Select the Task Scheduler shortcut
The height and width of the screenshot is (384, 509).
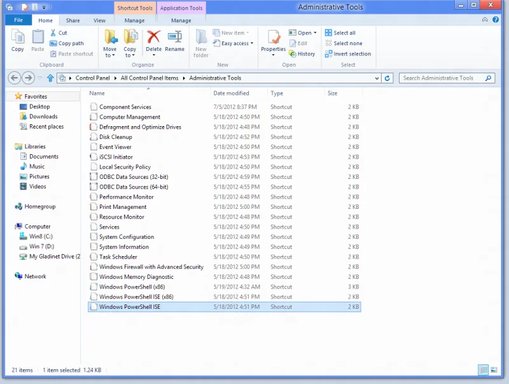tap(224, 257)
